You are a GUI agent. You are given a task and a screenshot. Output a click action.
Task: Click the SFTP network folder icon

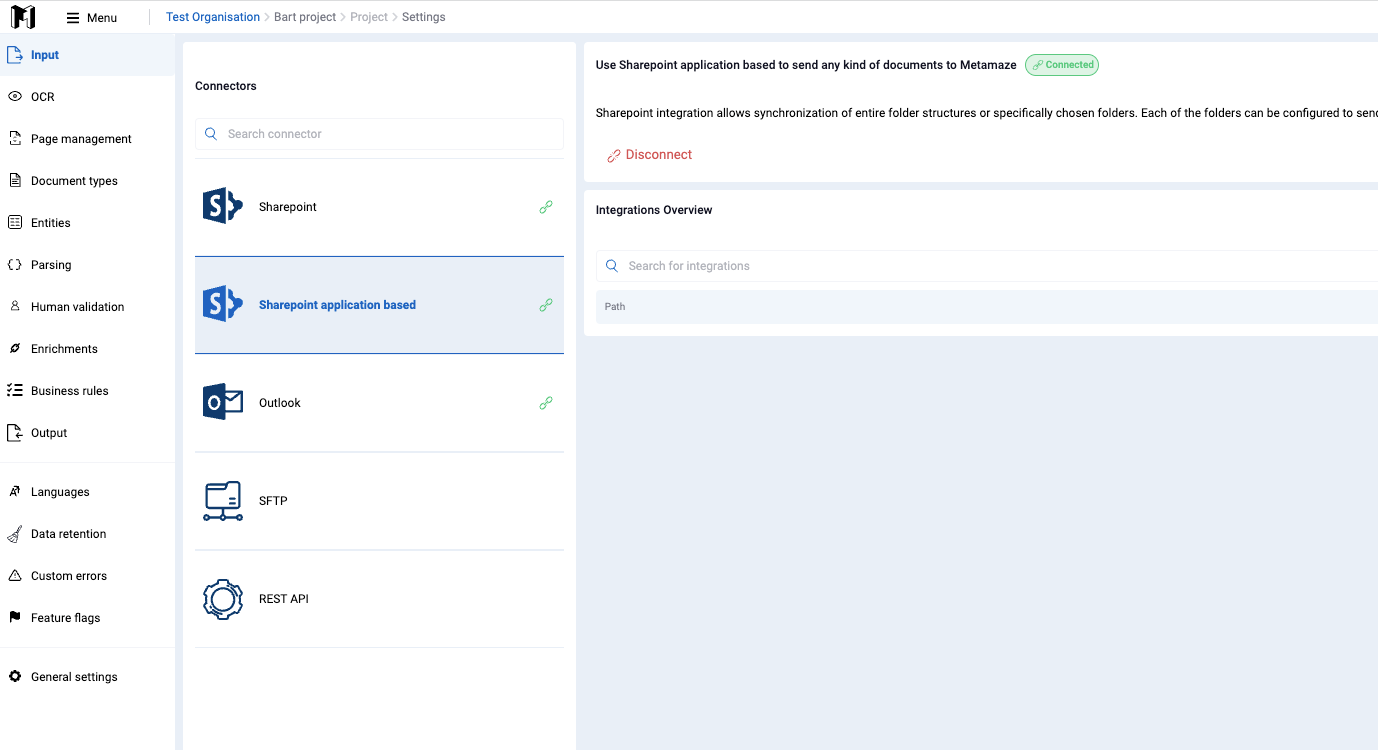[x=223, y=501]
